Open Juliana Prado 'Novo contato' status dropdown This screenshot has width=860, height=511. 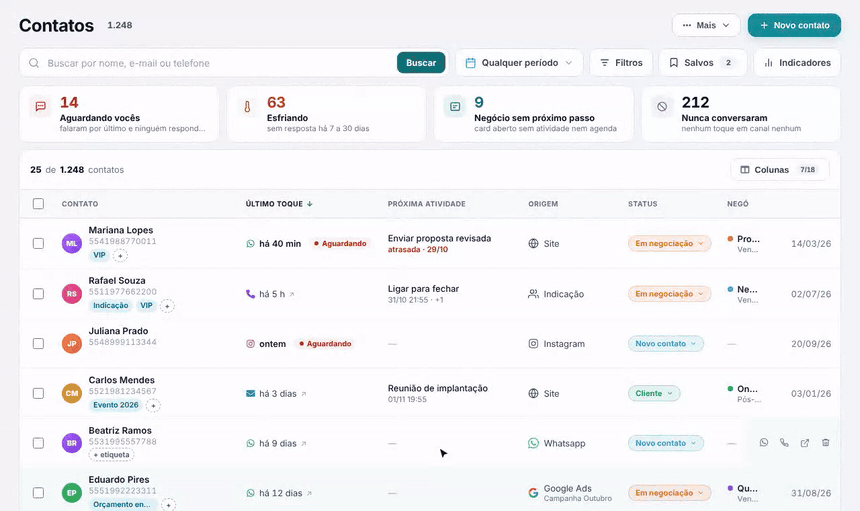(x=666, y=344)
